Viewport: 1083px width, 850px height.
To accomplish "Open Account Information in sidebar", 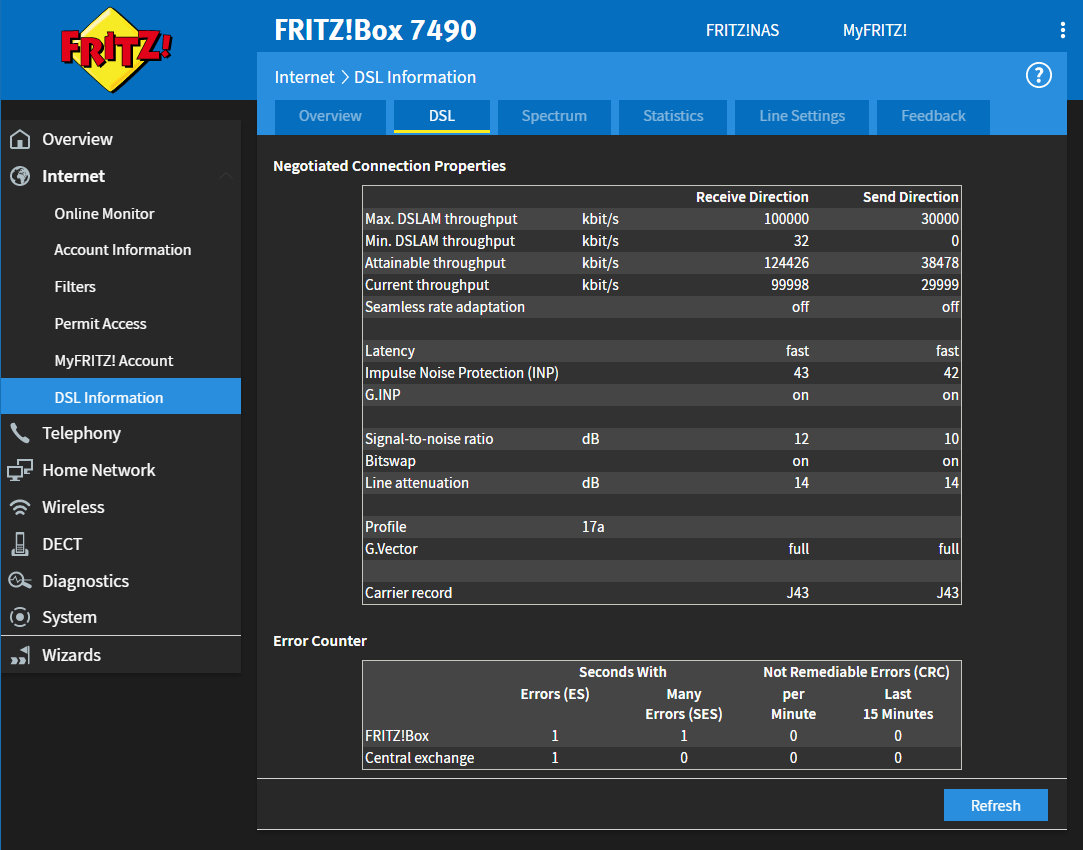I will 123,250.
